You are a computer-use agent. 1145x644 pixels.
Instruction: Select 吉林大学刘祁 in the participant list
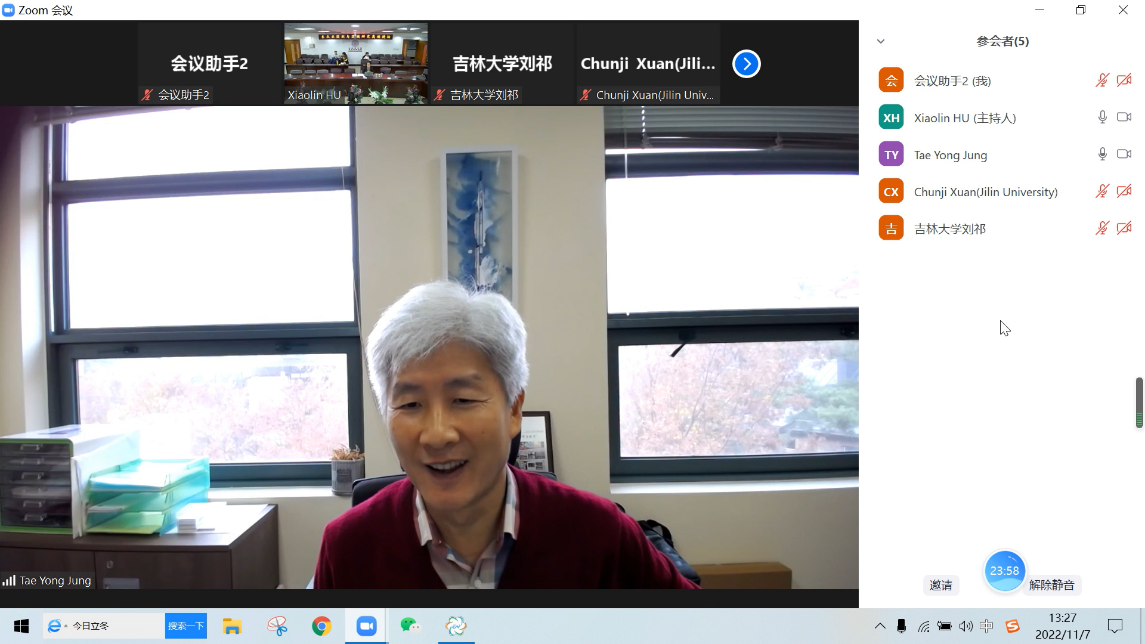tap(949, 228)
